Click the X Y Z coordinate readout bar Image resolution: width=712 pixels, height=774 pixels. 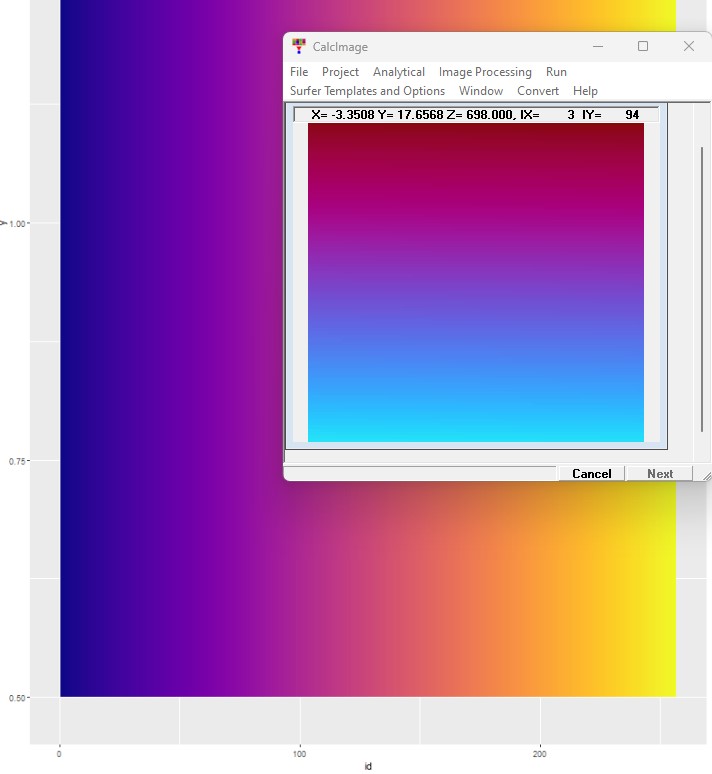(x=476, y=115)
